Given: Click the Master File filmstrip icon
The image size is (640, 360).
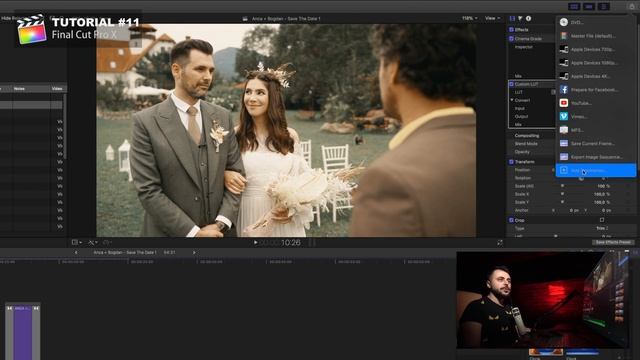Looking at the screenshot, I should [x=564, y=36].
